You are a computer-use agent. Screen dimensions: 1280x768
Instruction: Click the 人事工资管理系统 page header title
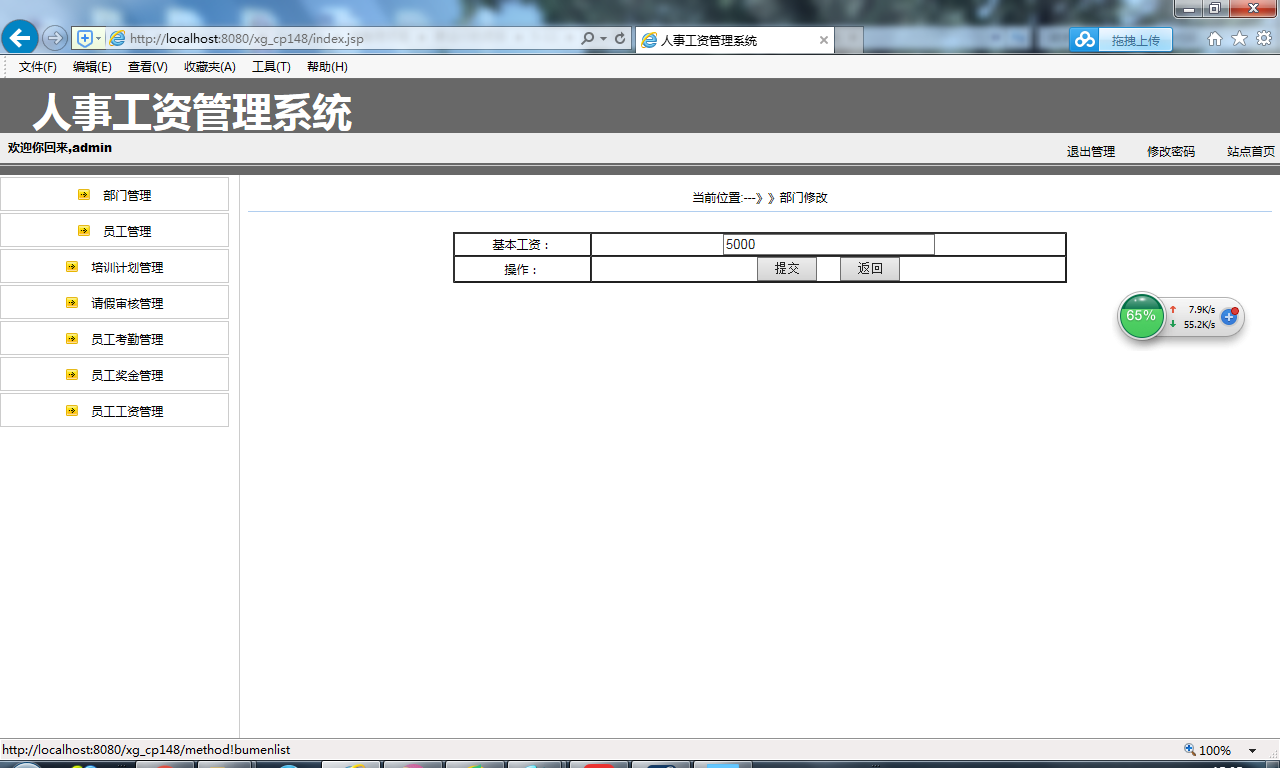click(x=192, y=113)
